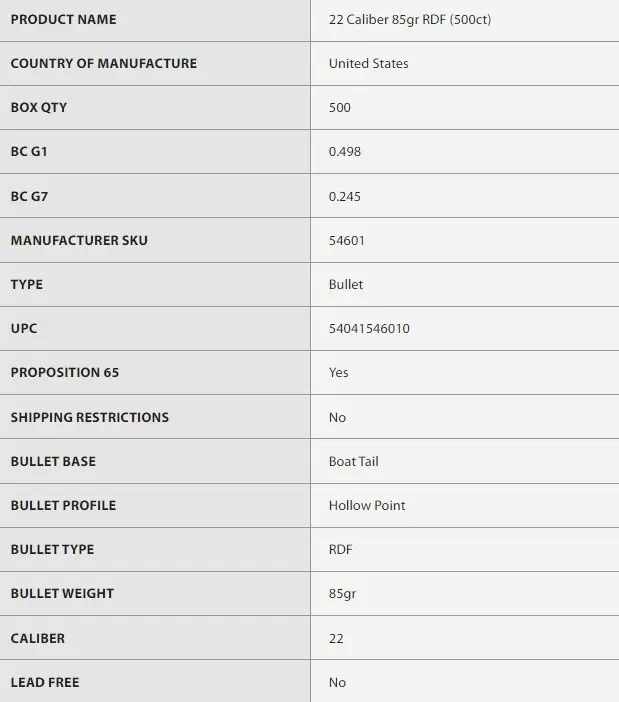Select the BC G1 value 0.498
619x702 pixels.
[x=345, y=152]
